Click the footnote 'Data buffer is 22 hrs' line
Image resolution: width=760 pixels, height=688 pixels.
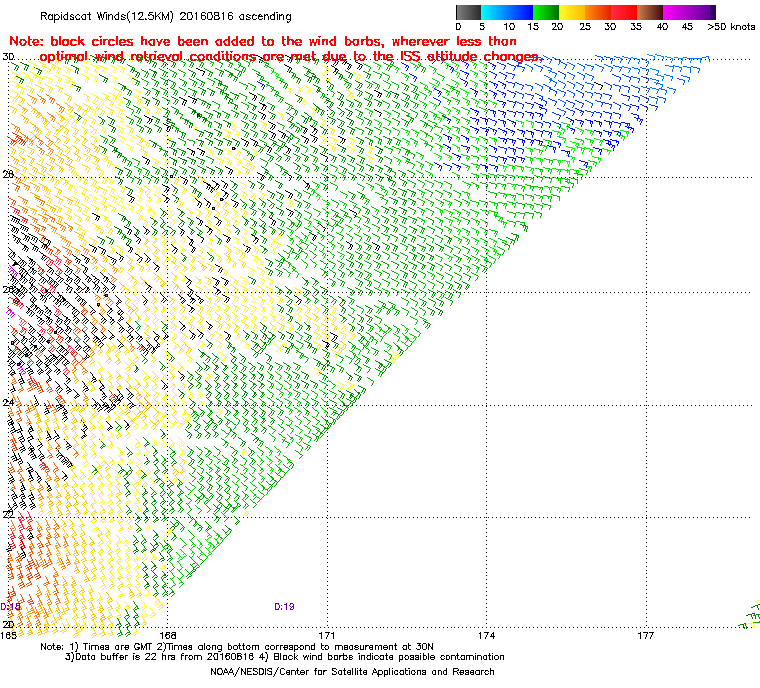pos(285,657)
